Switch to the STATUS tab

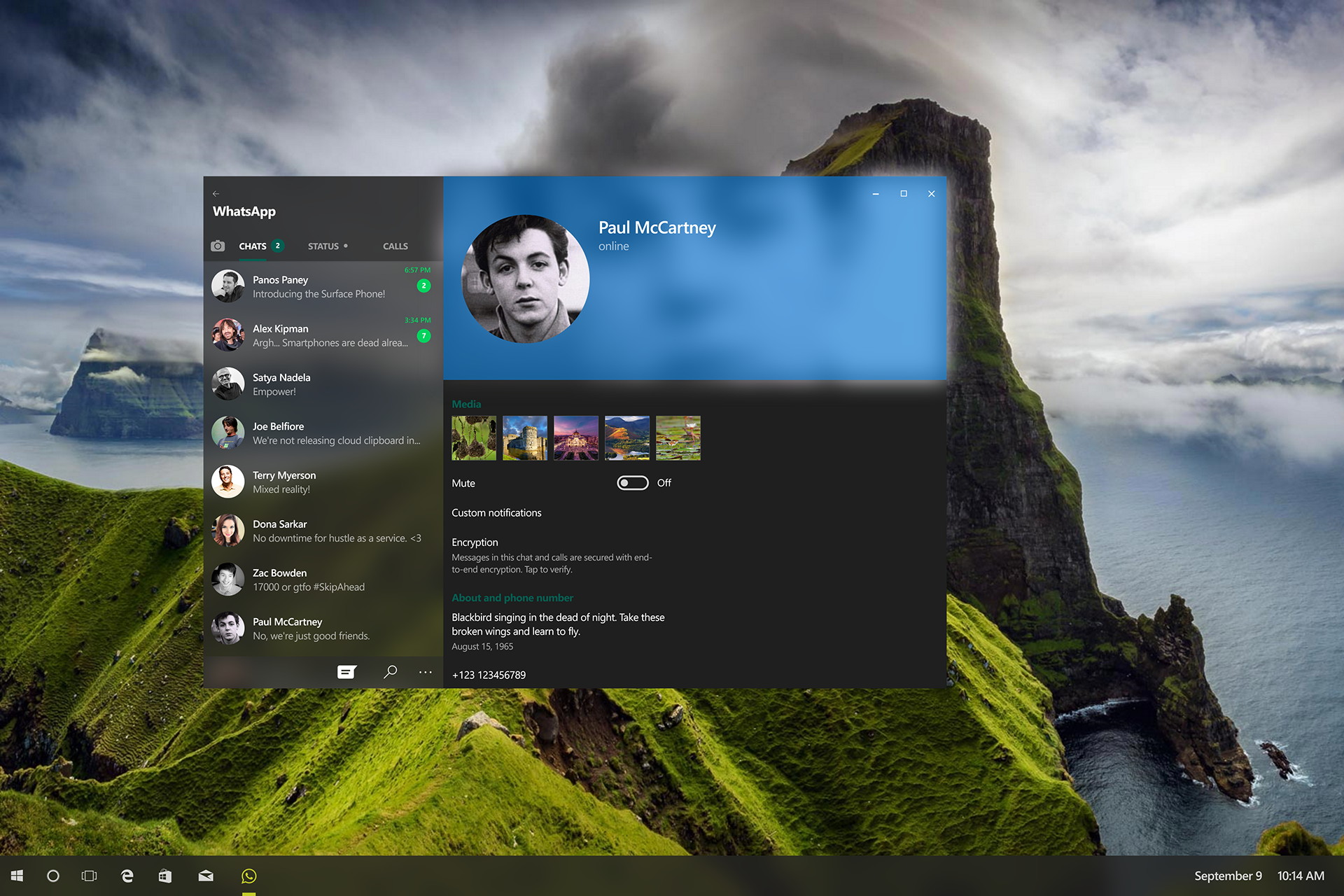point(323,246)
